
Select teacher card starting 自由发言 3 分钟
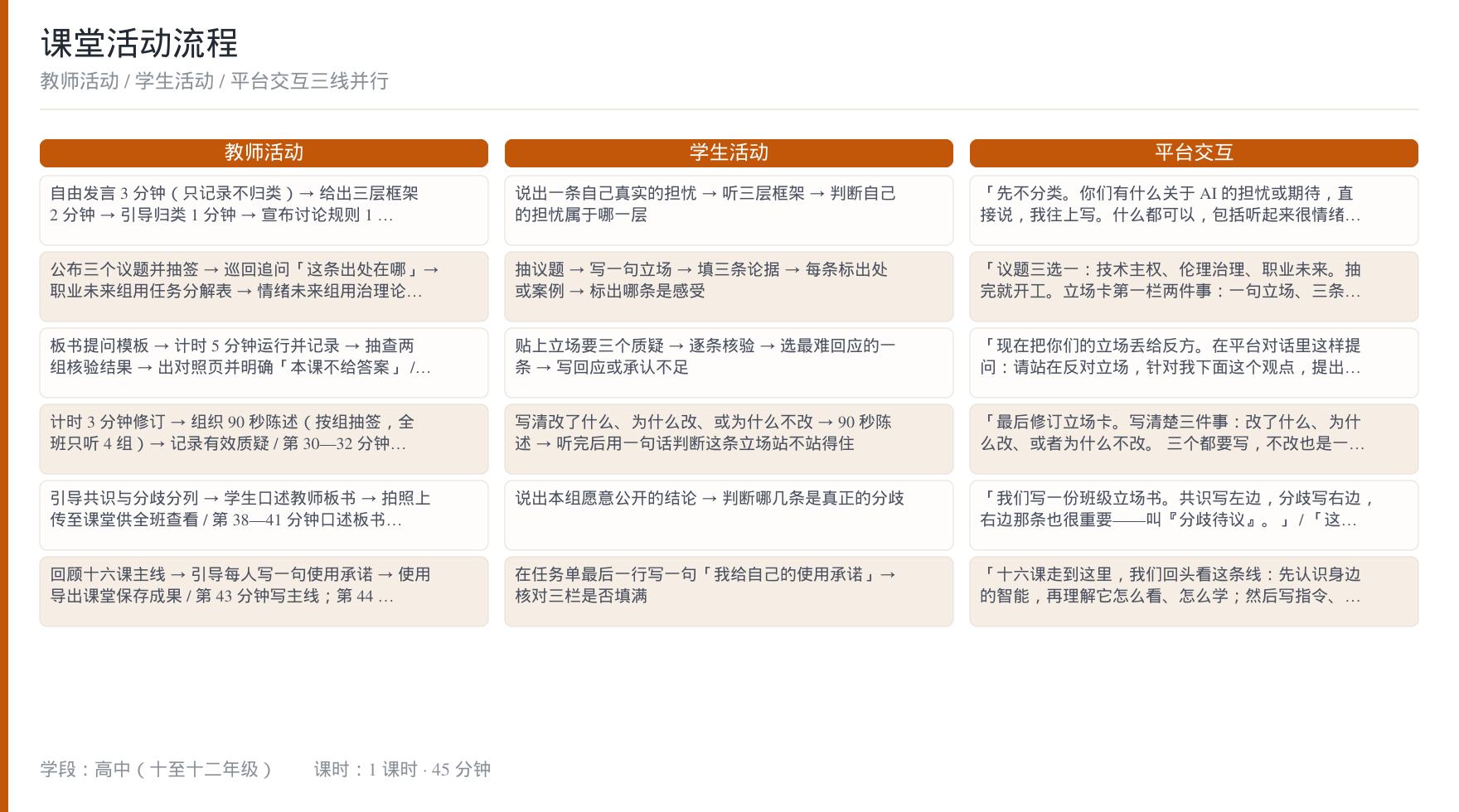pos(264,210)
